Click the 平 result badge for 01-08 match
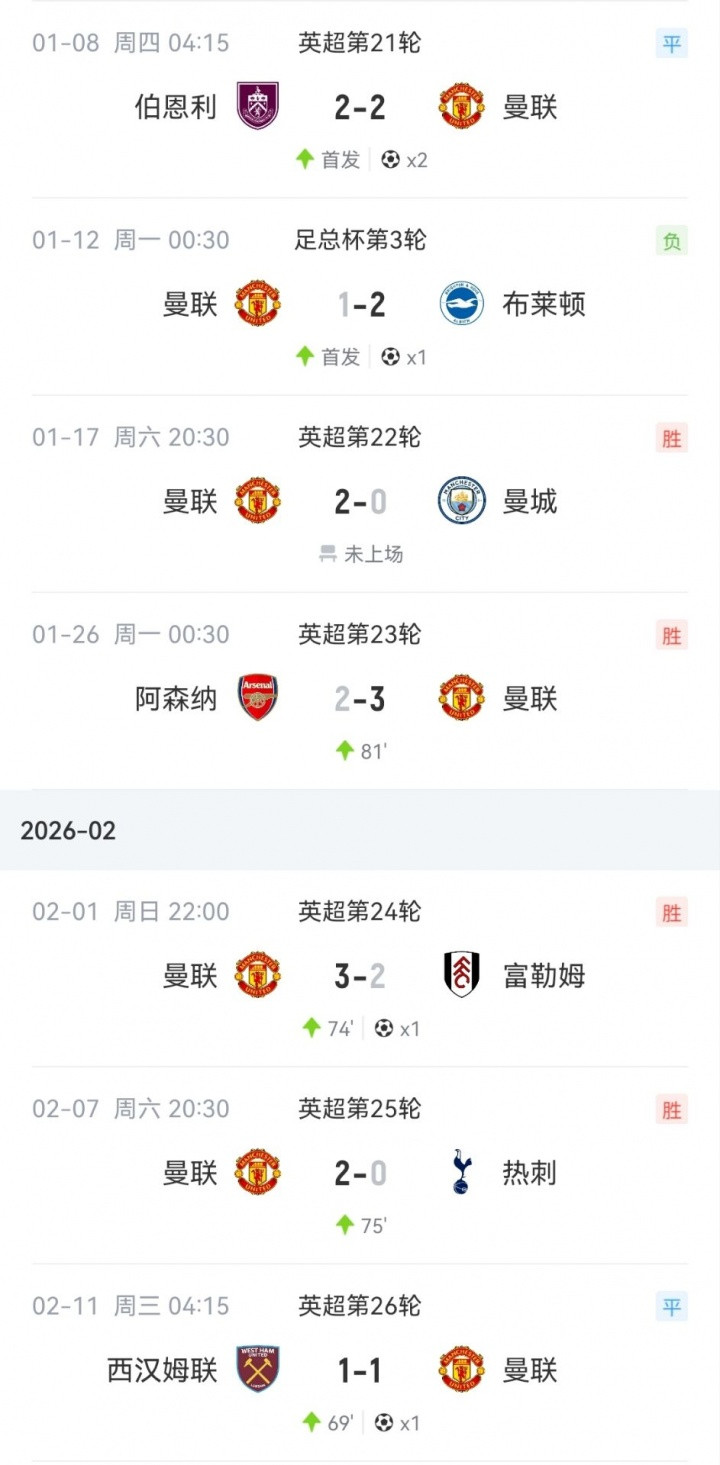 pyautogui.click(x=672, y=44)
